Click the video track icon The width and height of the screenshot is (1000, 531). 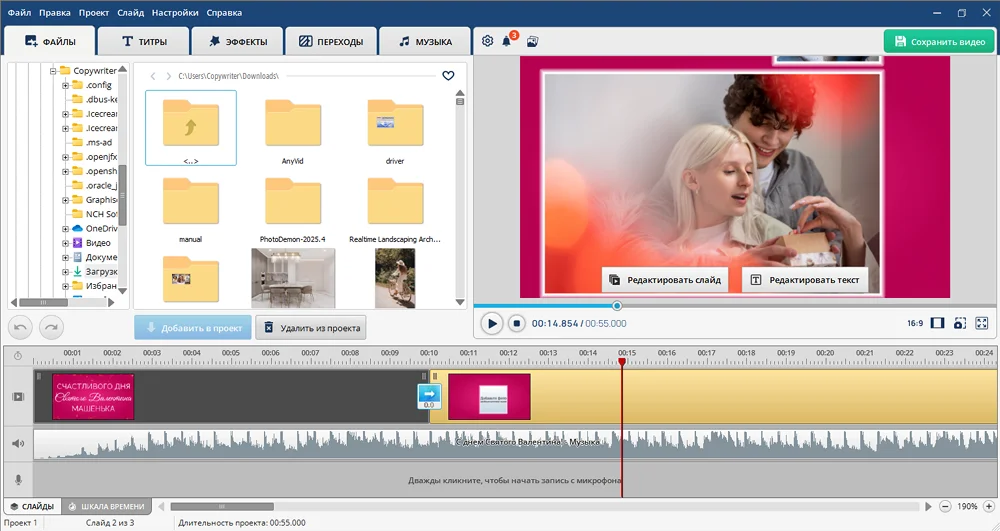coord(18,396)
